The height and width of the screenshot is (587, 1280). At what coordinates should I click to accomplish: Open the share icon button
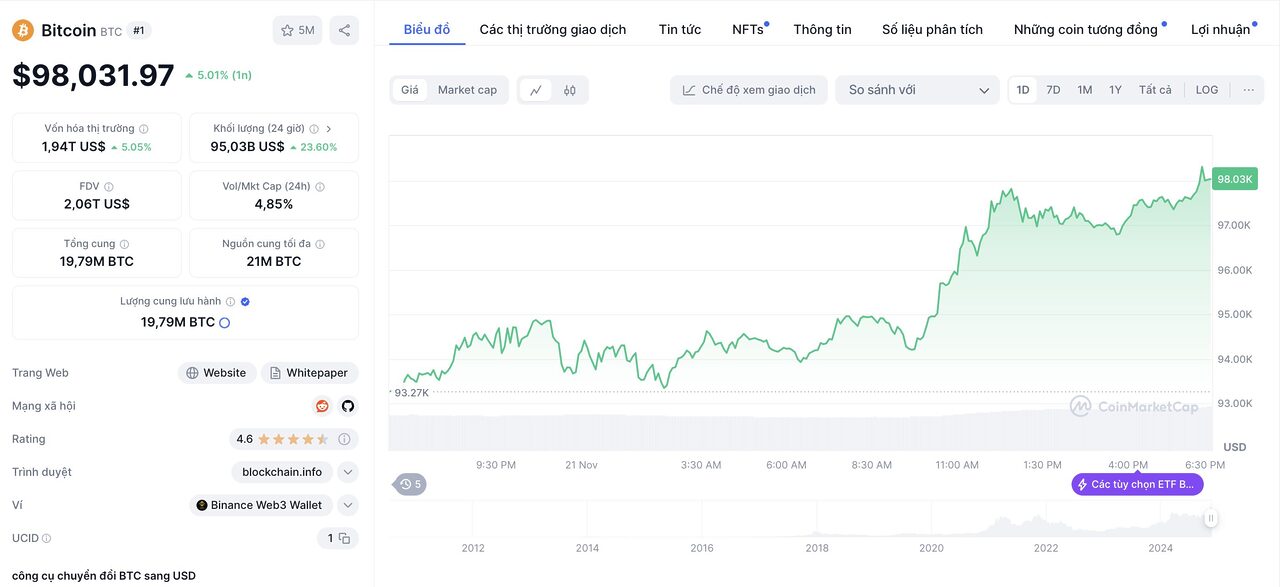344,30
